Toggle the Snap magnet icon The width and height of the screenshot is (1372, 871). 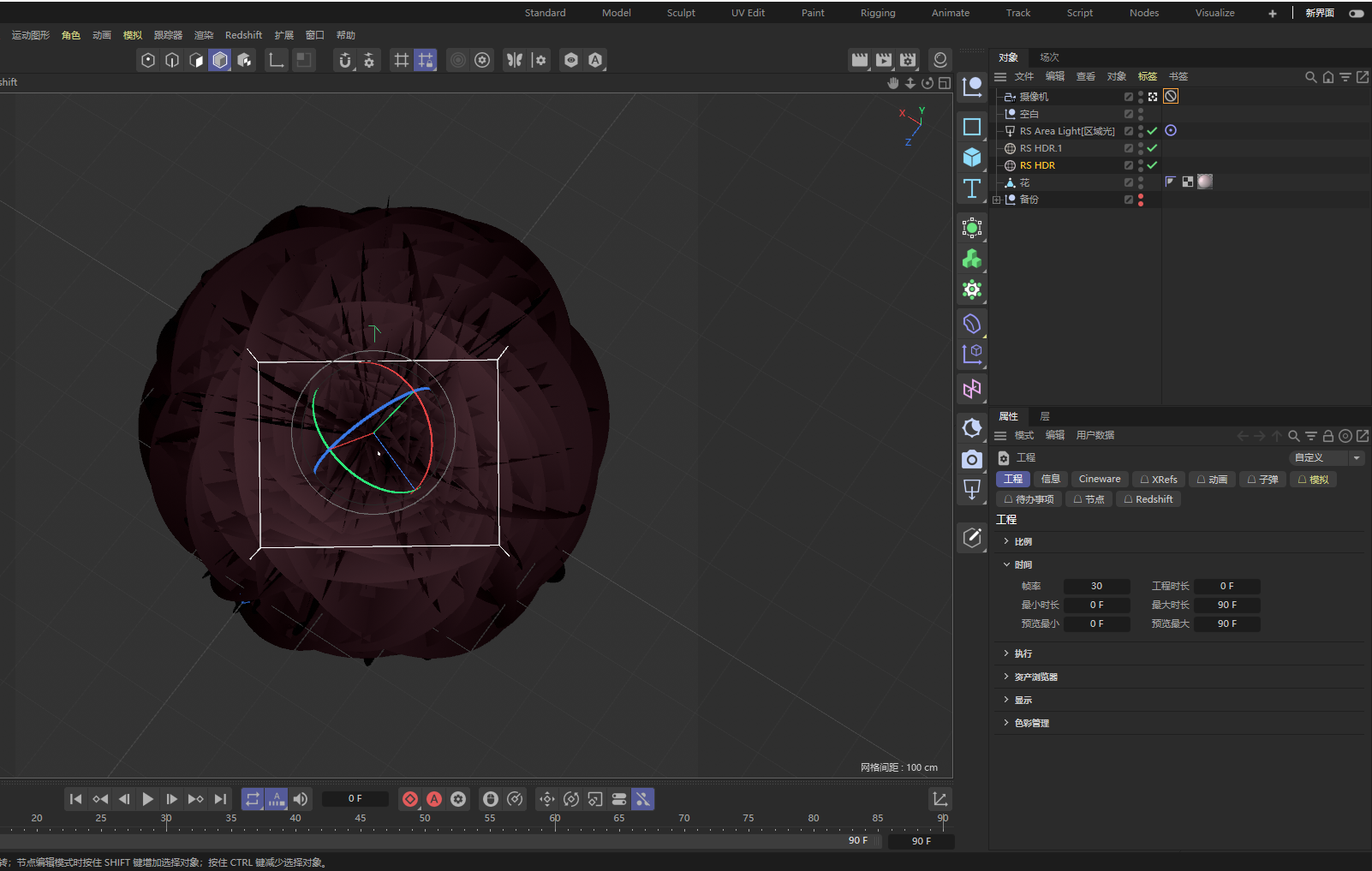click(345, 60)
